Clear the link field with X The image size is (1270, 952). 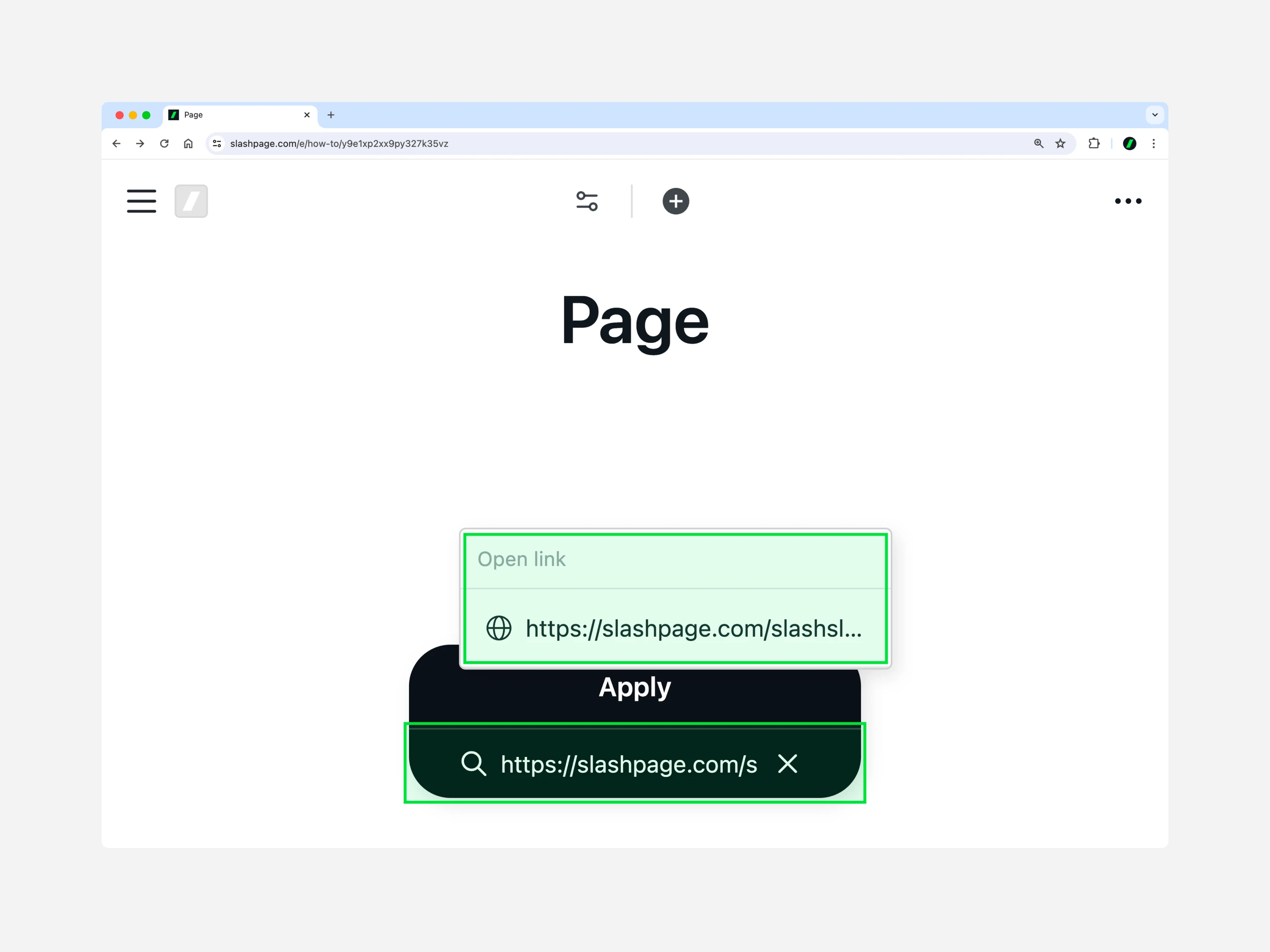[x=787, y=764]
